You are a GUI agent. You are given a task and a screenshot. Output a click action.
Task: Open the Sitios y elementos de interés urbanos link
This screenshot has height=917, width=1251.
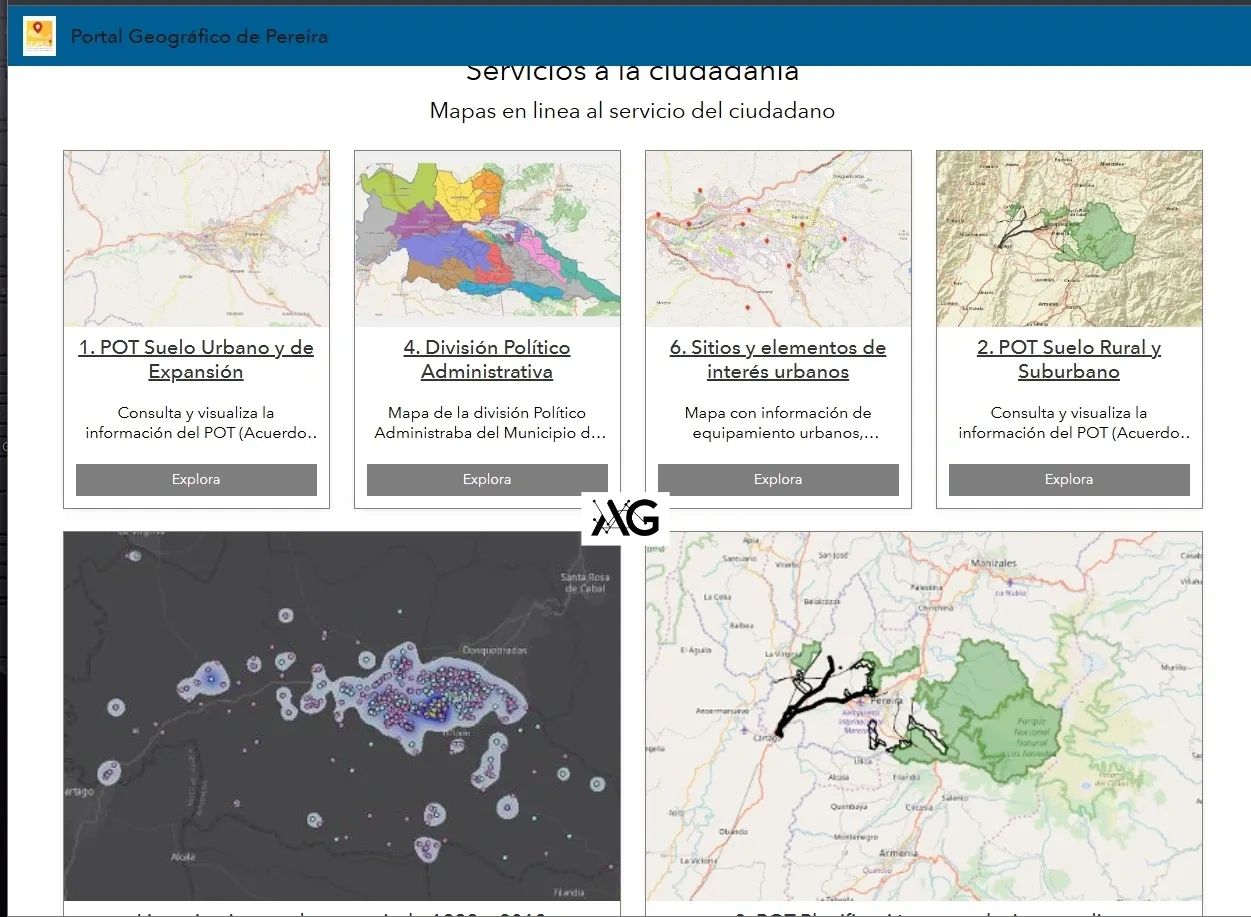pyautogui.click(x=777, y=359)
